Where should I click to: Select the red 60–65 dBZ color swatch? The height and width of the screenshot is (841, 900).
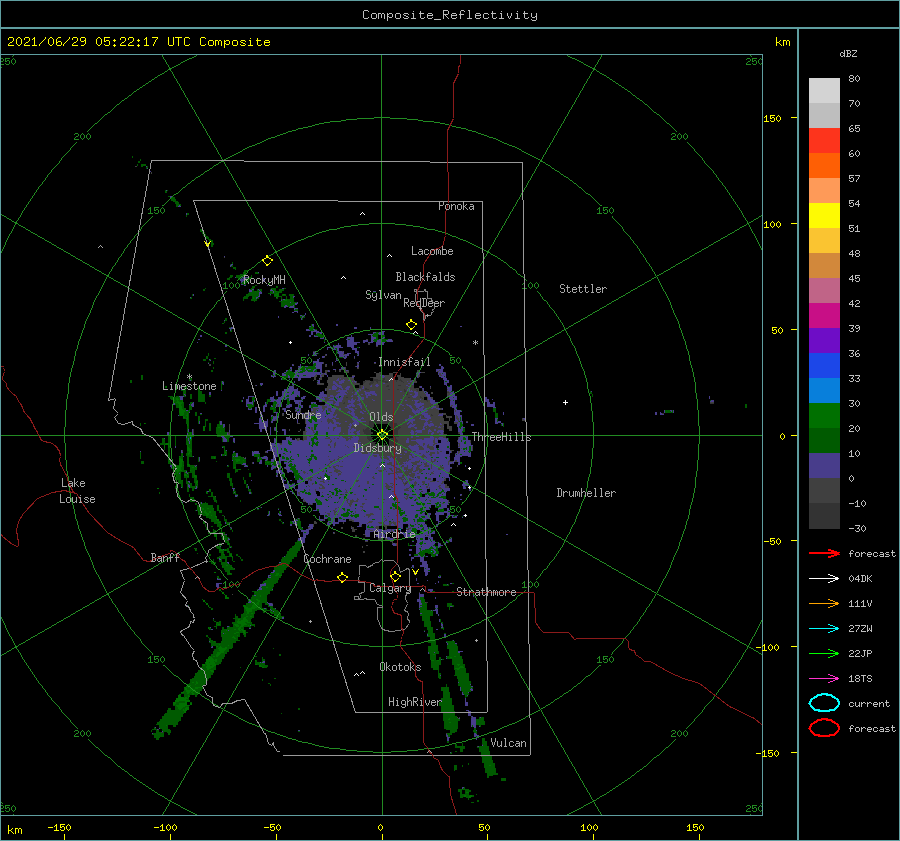point(824,141)
